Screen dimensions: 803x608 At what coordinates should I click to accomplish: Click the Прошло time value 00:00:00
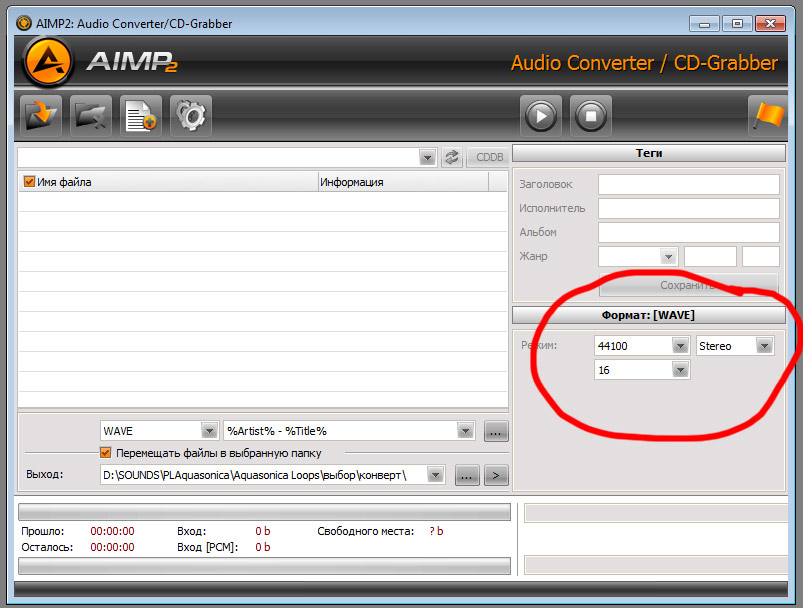pos(112,531)
